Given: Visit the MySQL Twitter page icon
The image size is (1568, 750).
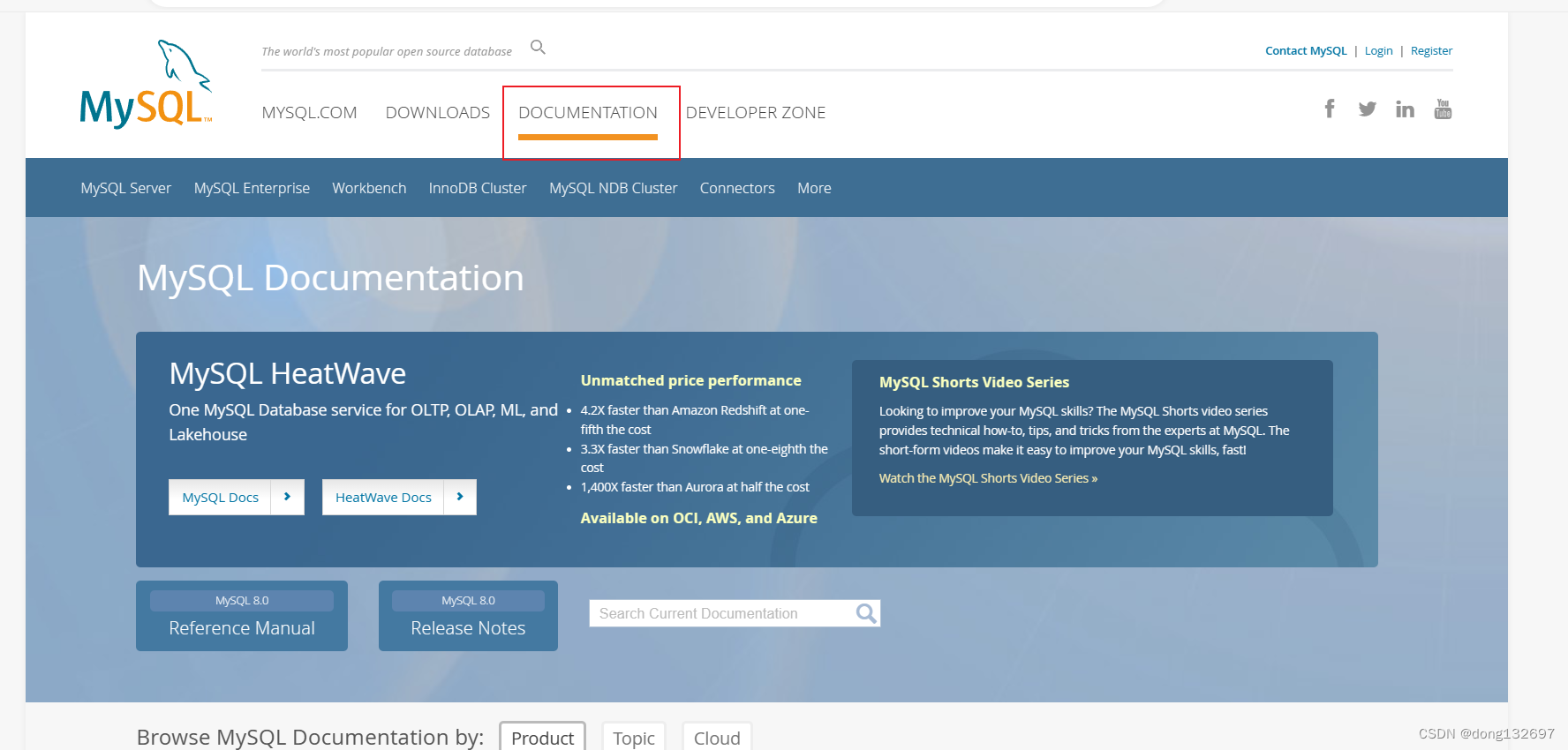Looking at the screenshot, I should 1368,109.
